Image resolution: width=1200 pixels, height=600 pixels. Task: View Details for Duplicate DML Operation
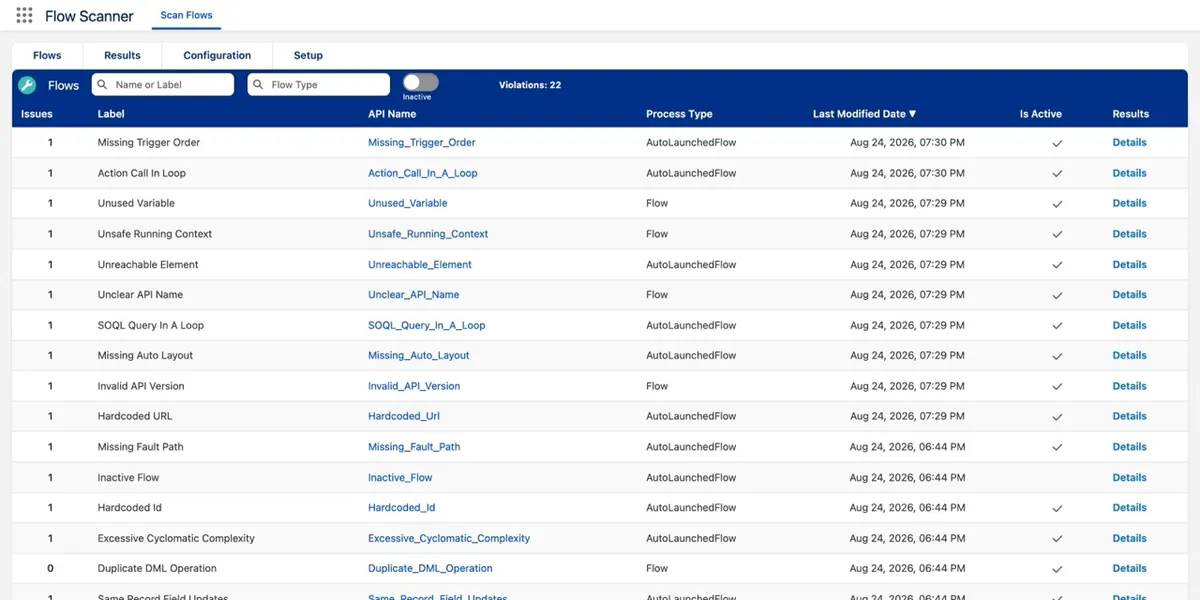click(1130, 568)
